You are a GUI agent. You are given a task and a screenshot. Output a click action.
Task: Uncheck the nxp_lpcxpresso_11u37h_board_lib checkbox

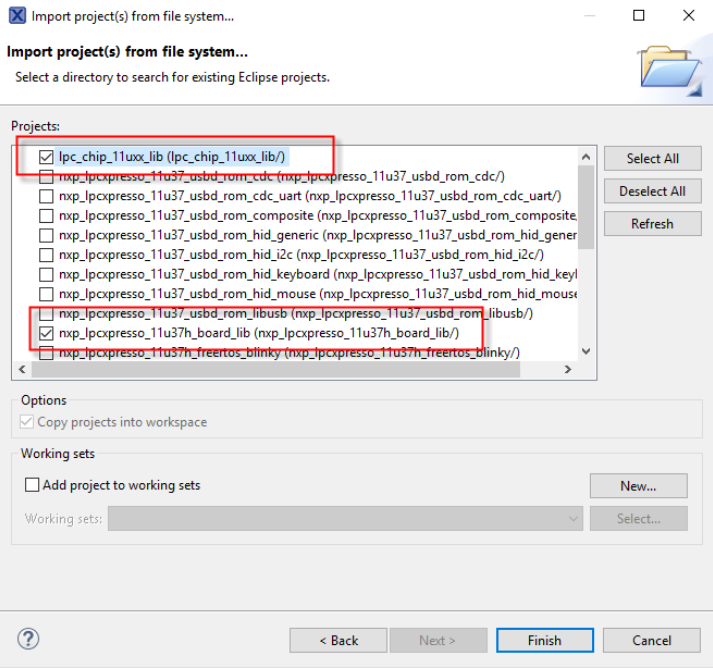[x=46, y=333]
